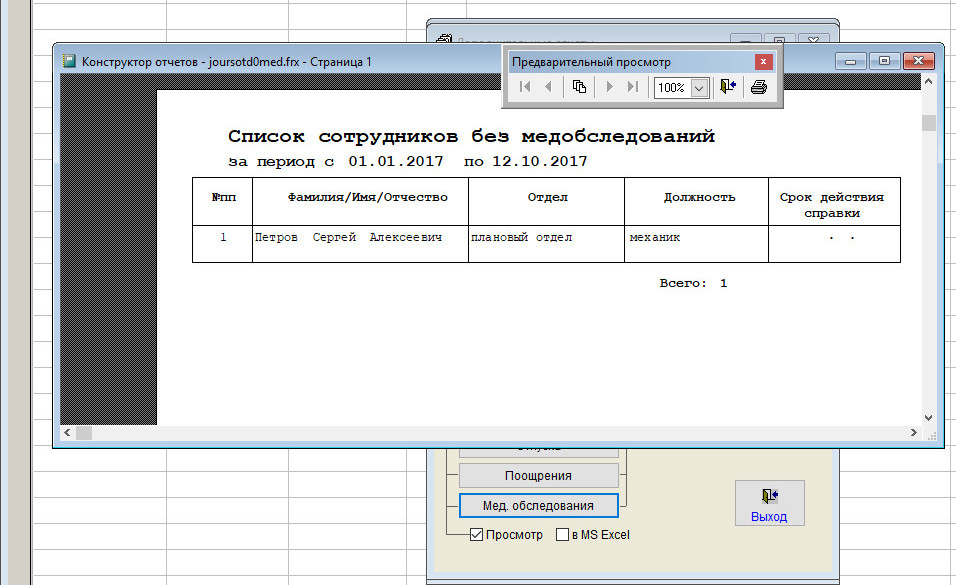Open the 100% zoom dropdown
The height and width of the screenshot is (585, 956).
[699, 88]
